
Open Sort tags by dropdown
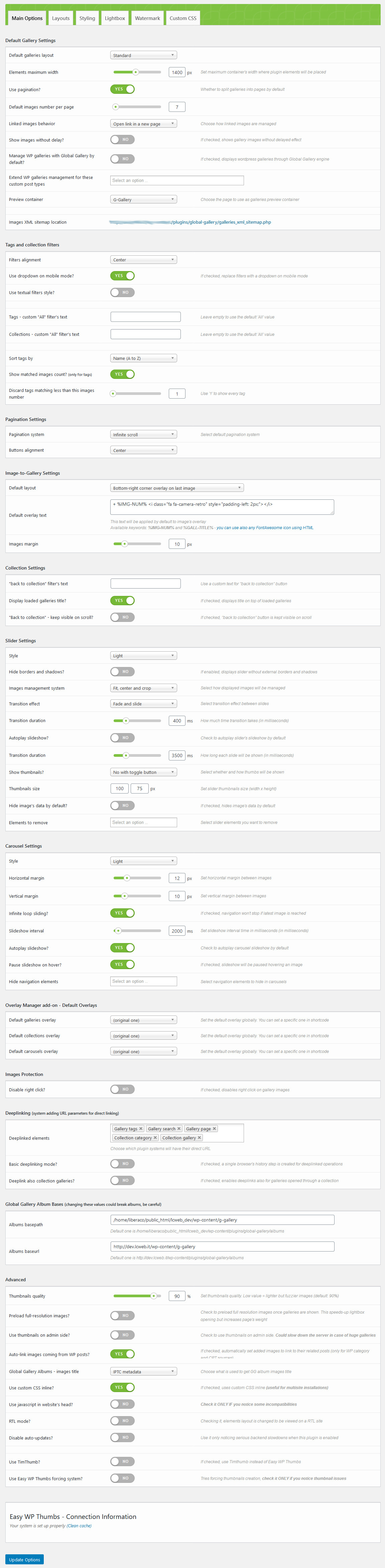pos(144,359)
